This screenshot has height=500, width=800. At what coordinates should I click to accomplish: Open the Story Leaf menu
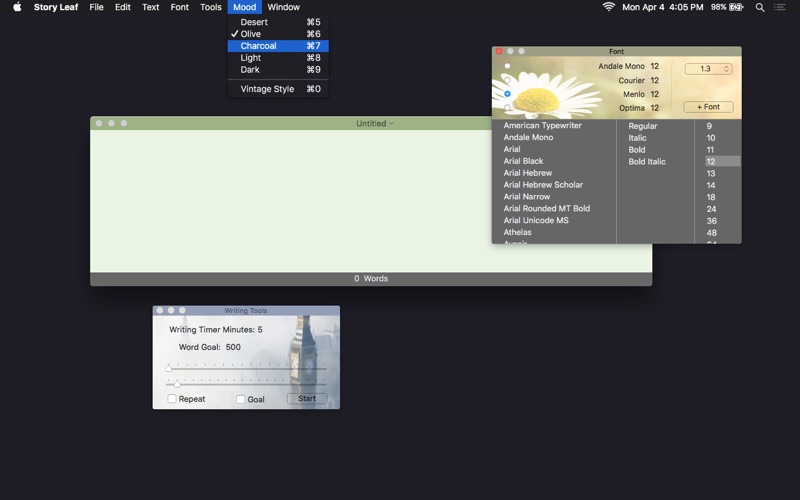click(x=56, y=7)
